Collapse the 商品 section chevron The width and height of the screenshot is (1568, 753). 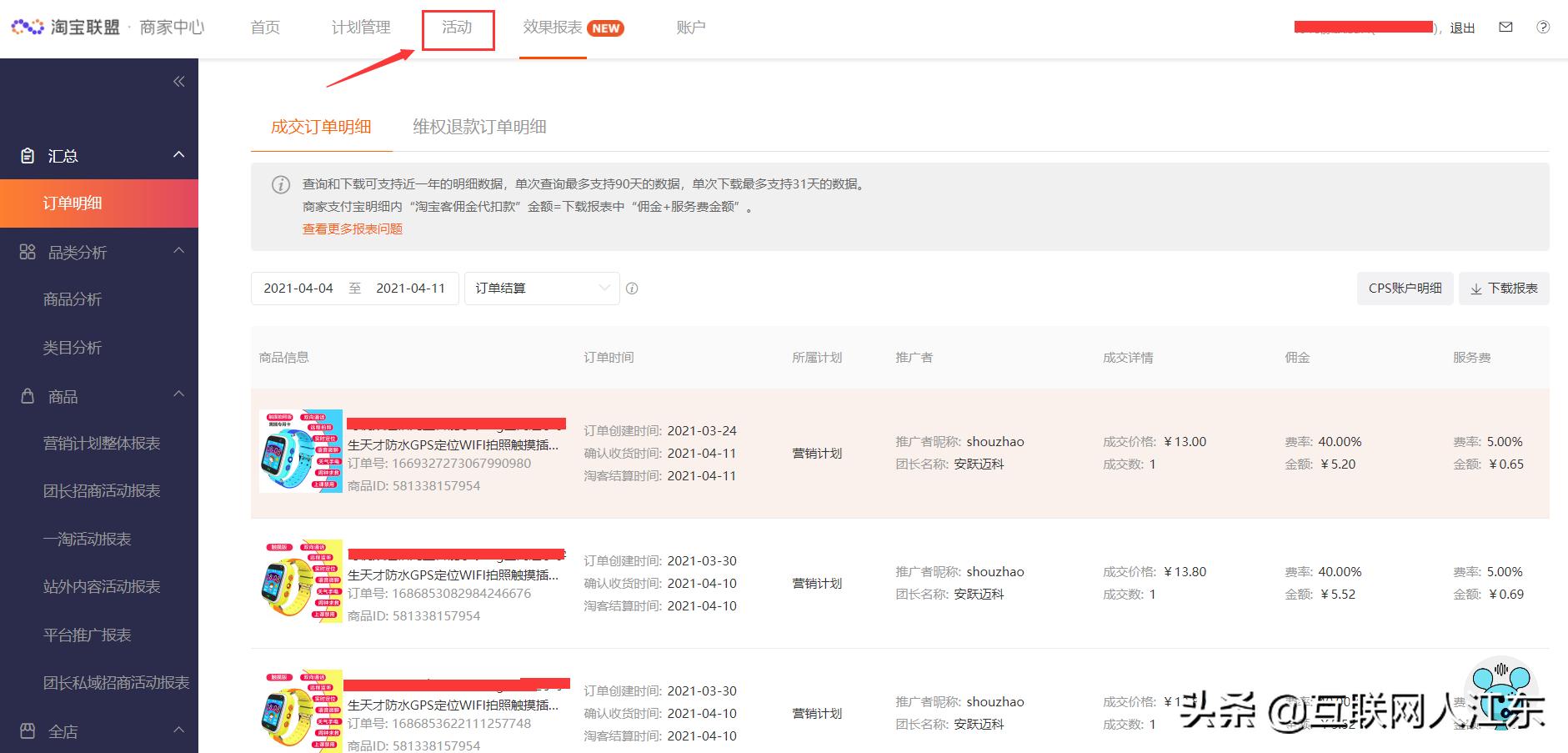[x=178, y=394]
